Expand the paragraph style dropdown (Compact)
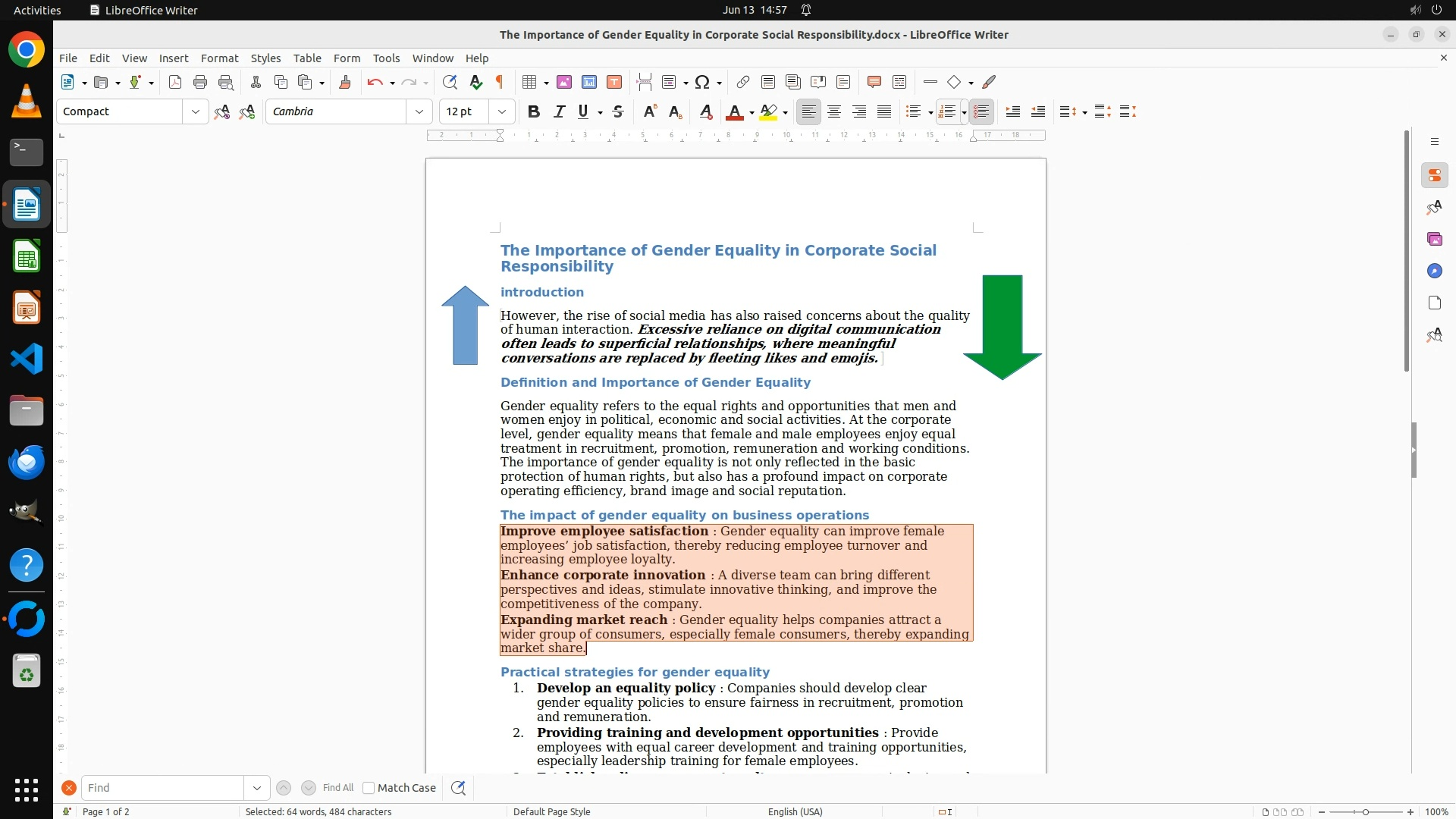This screenshot has width=1456, height=819. click(x=196, y=111)
